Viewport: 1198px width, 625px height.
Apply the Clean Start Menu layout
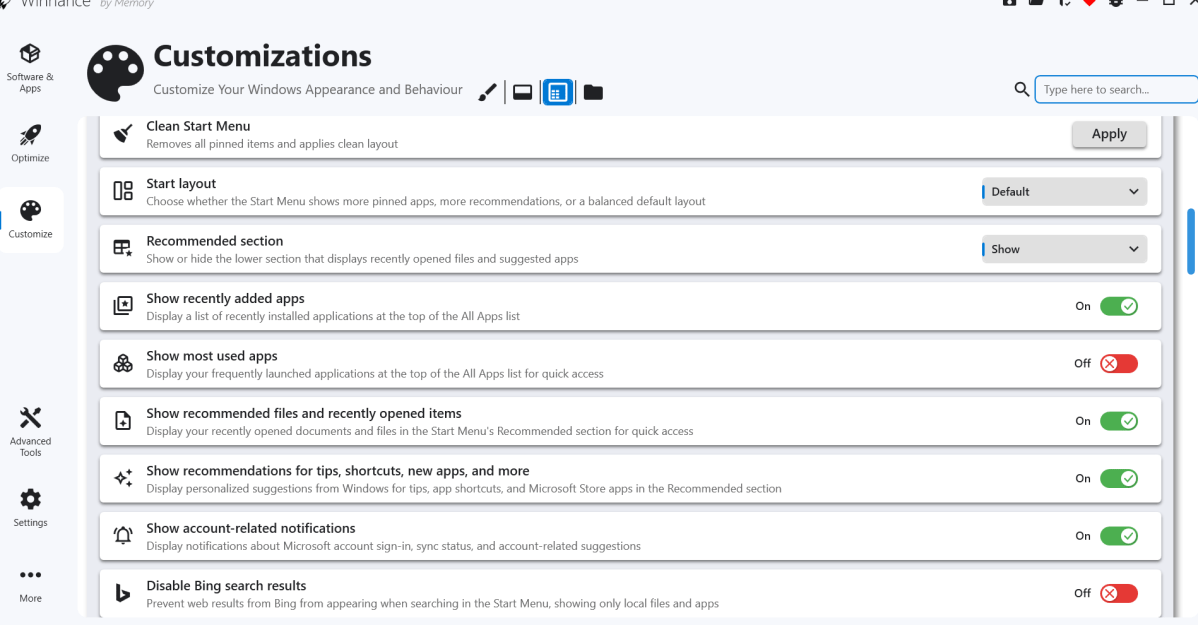(x=1109, y=134)
